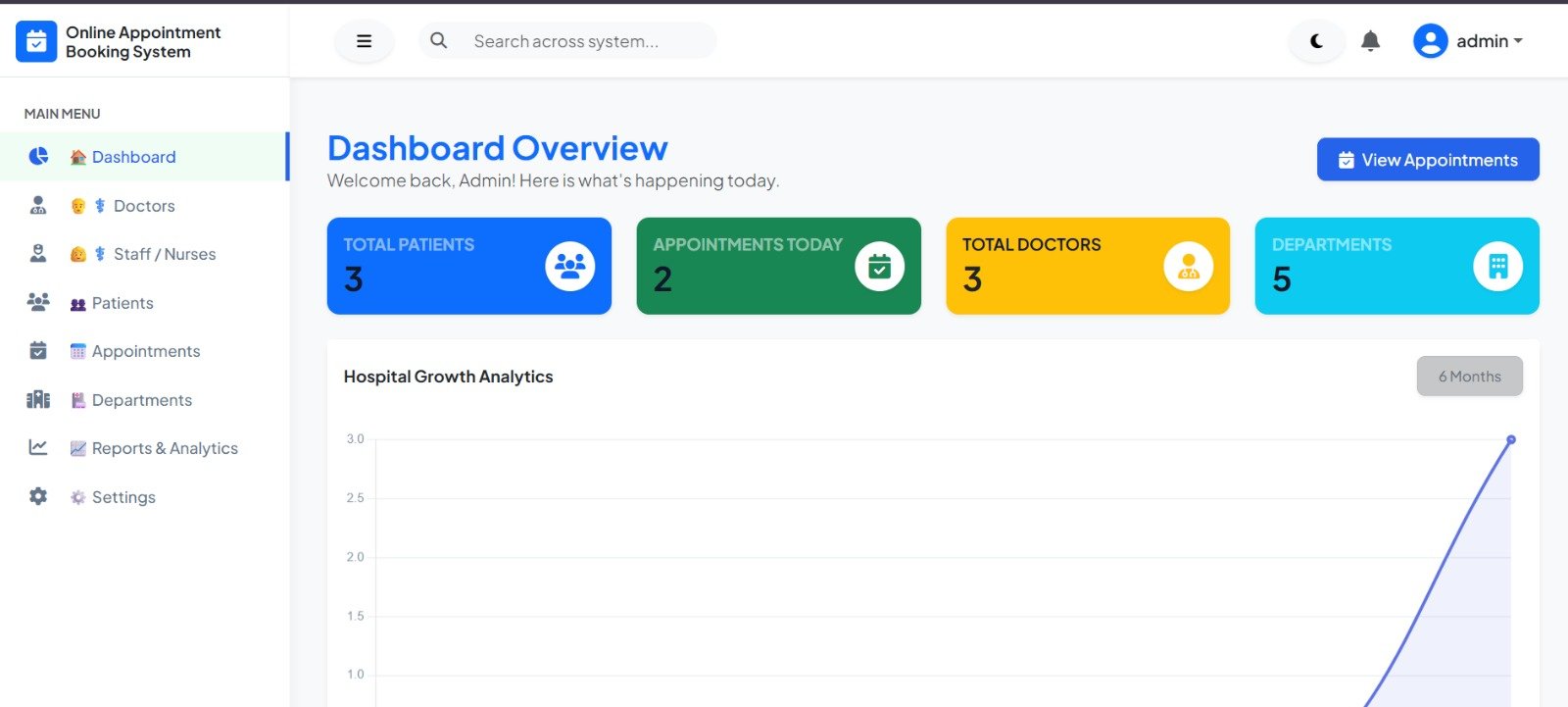Click the magnifier search icon
Image resolution: width=1568 pixels, height=707 pixels.
(x=439, y=40)
